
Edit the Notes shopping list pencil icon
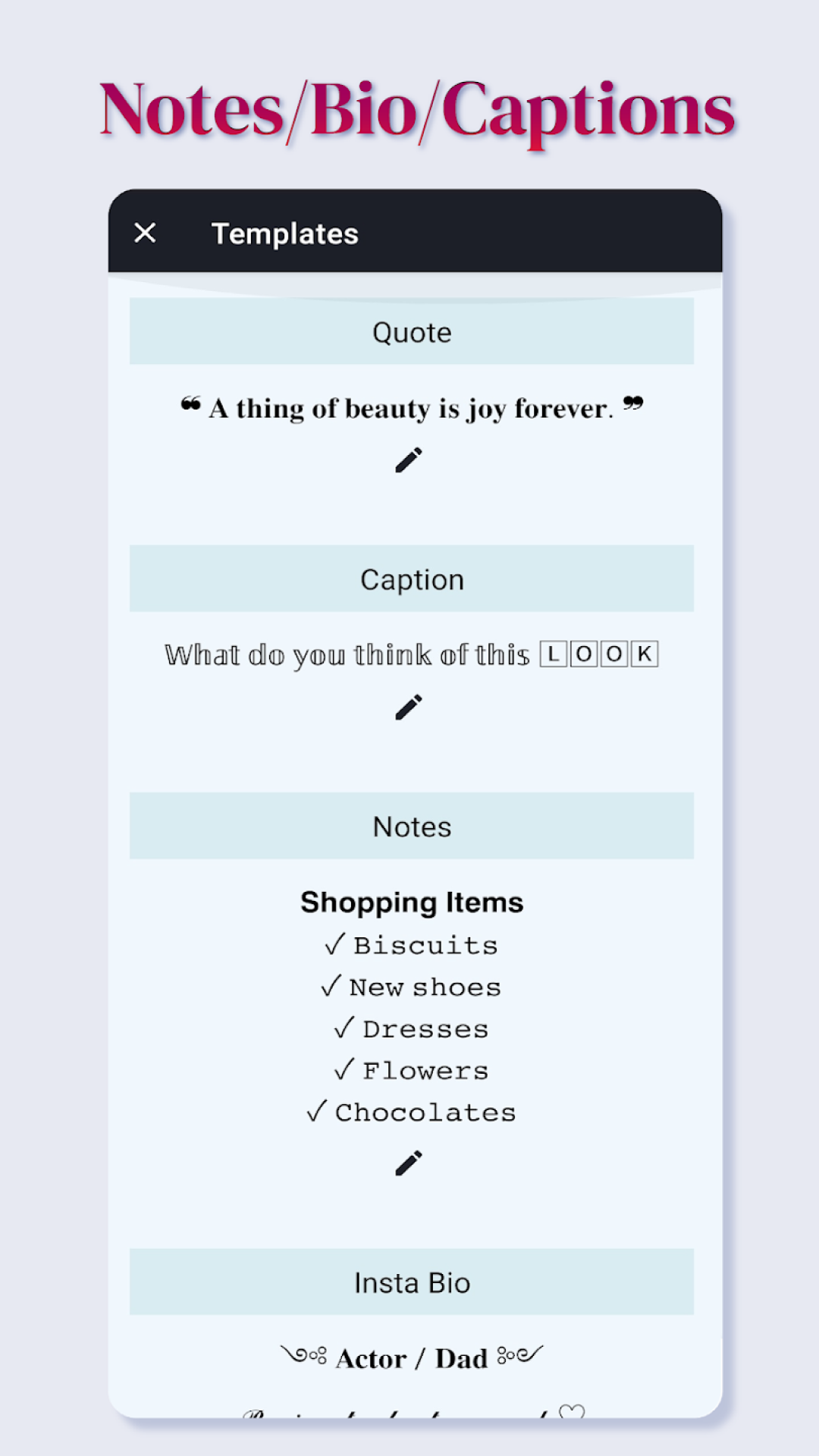point(409,1163)
